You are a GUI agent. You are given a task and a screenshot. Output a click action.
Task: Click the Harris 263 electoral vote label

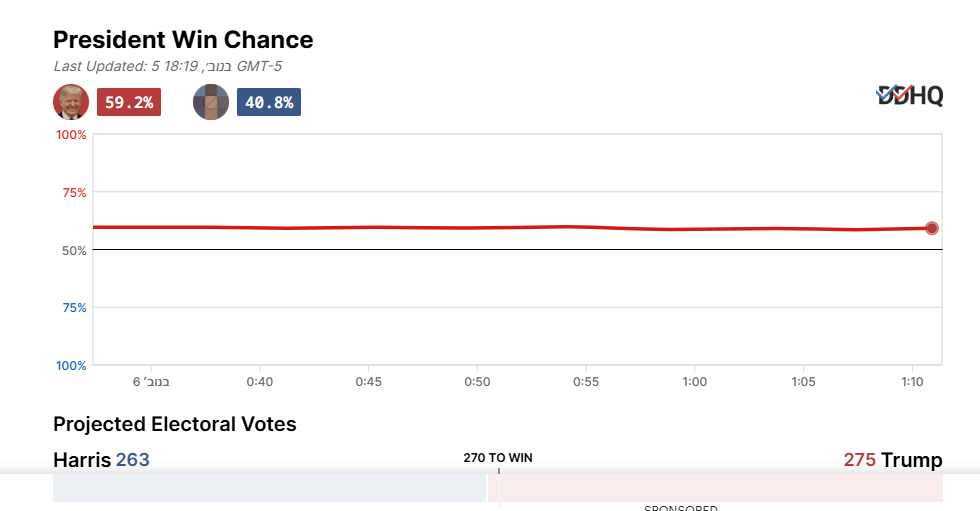pos(101,460)
